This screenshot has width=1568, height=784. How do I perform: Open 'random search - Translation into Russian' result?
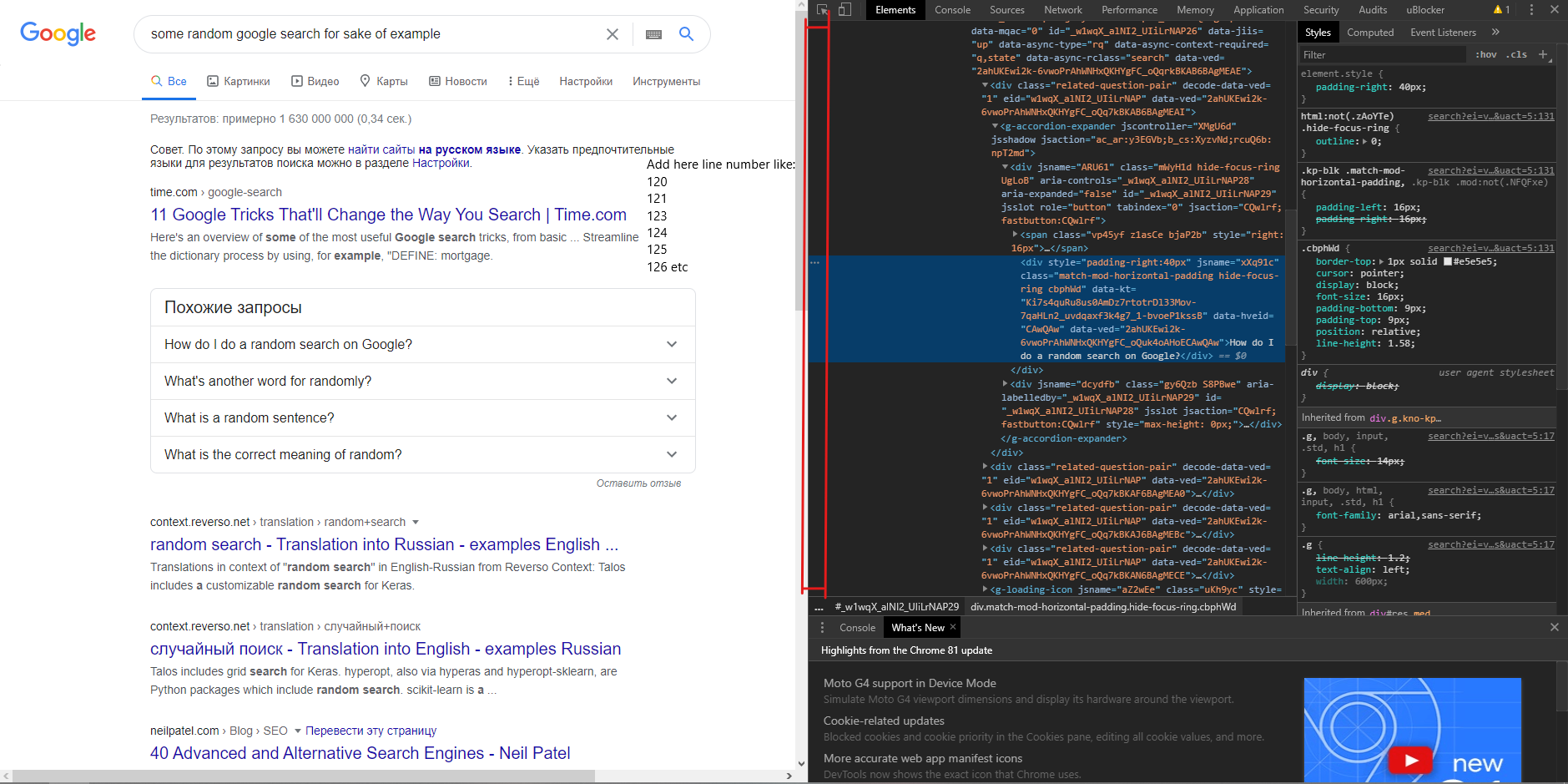(384, 544)
